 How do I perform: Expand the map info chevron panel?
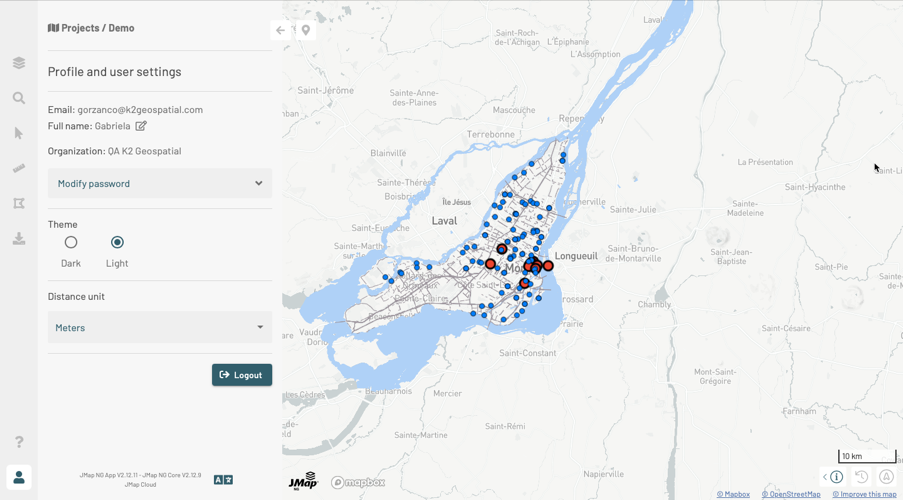point(825,477)
